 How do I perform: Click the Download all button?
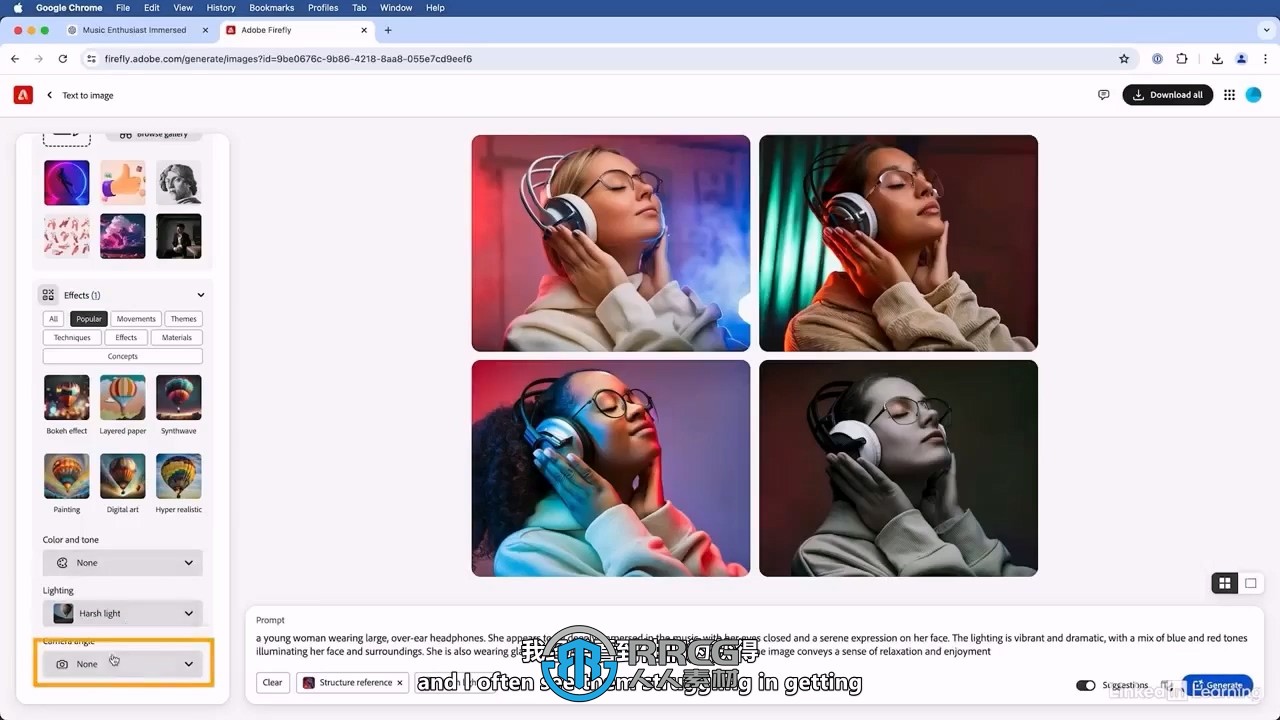[x=1167, y=95]
